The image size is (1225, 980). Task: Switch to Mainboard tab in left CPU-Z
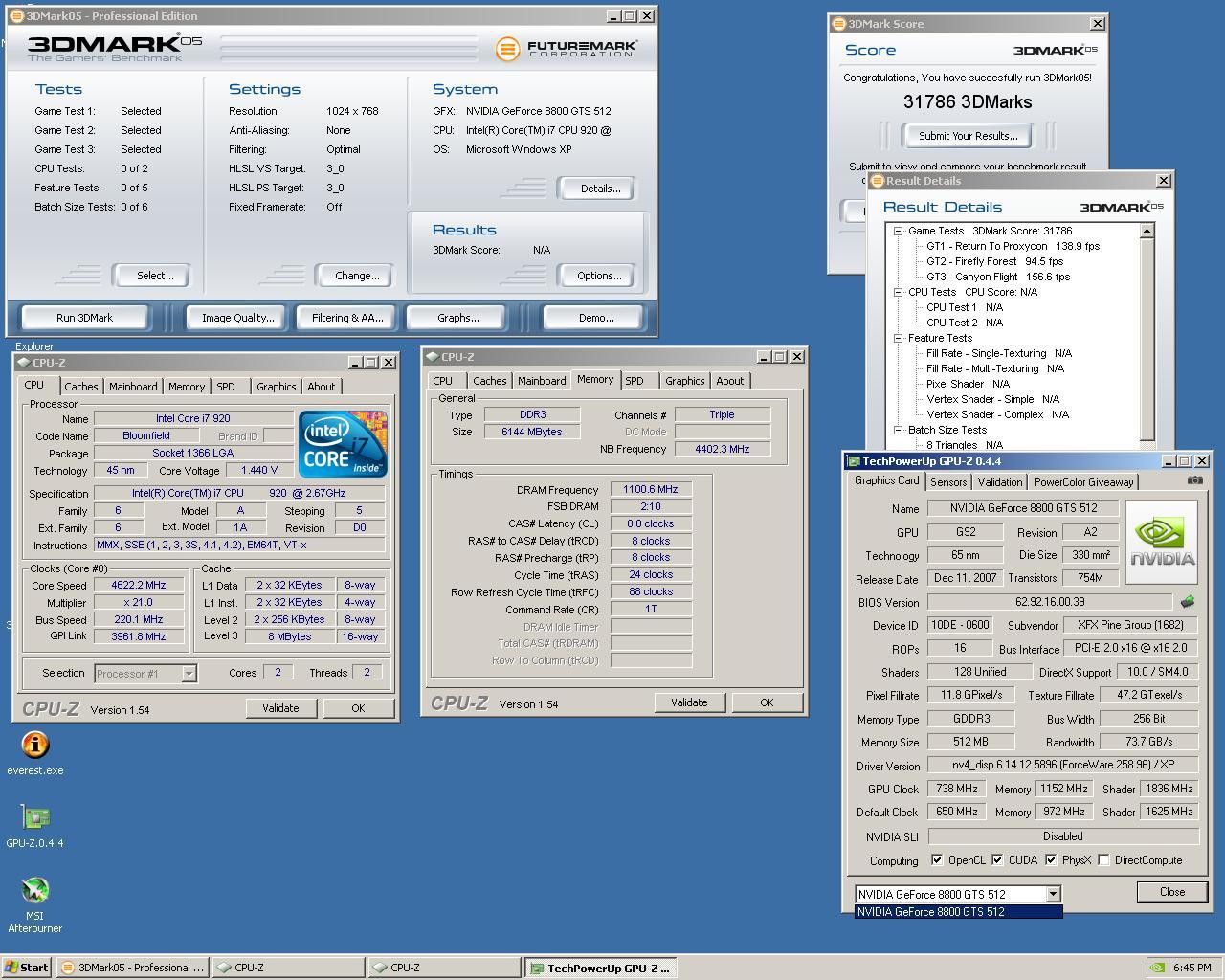point(133,387)
